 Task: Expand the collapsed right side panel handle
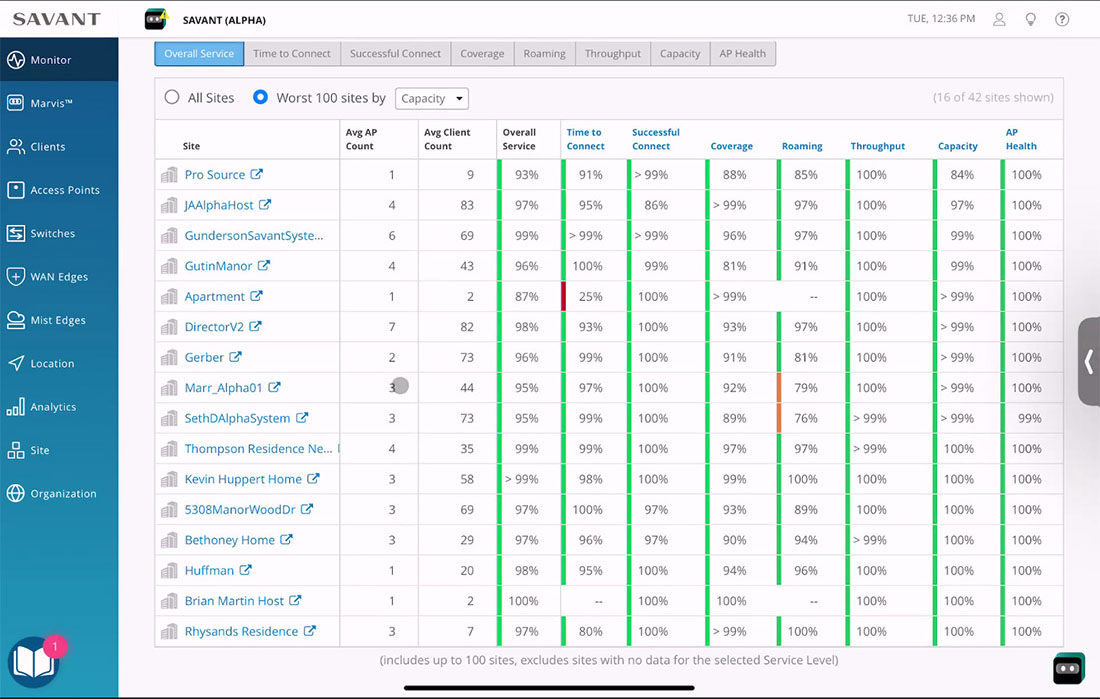[1089, 362]
